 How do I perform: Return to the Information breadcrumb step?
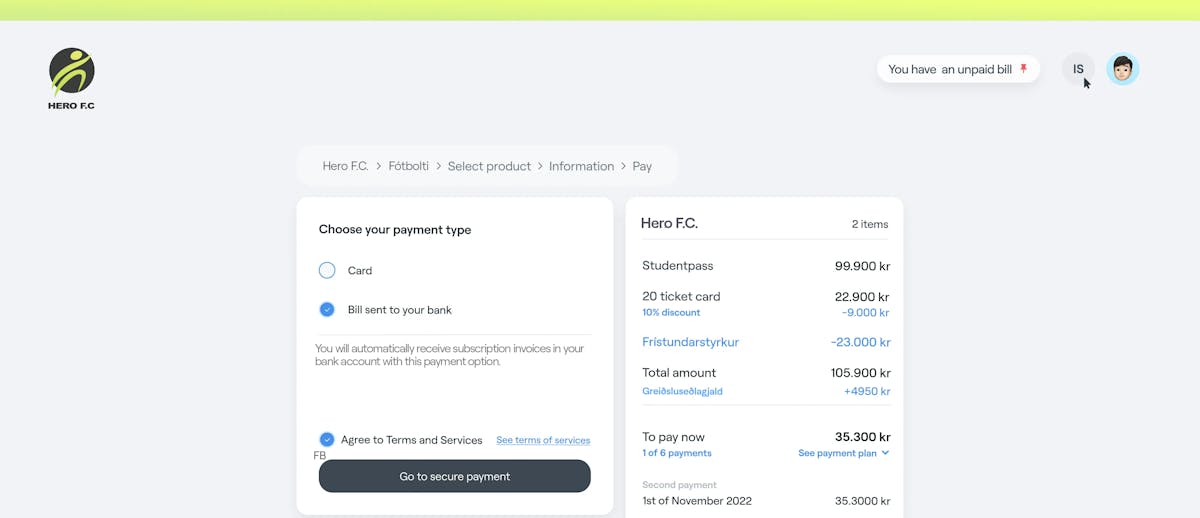click(581, 166)
